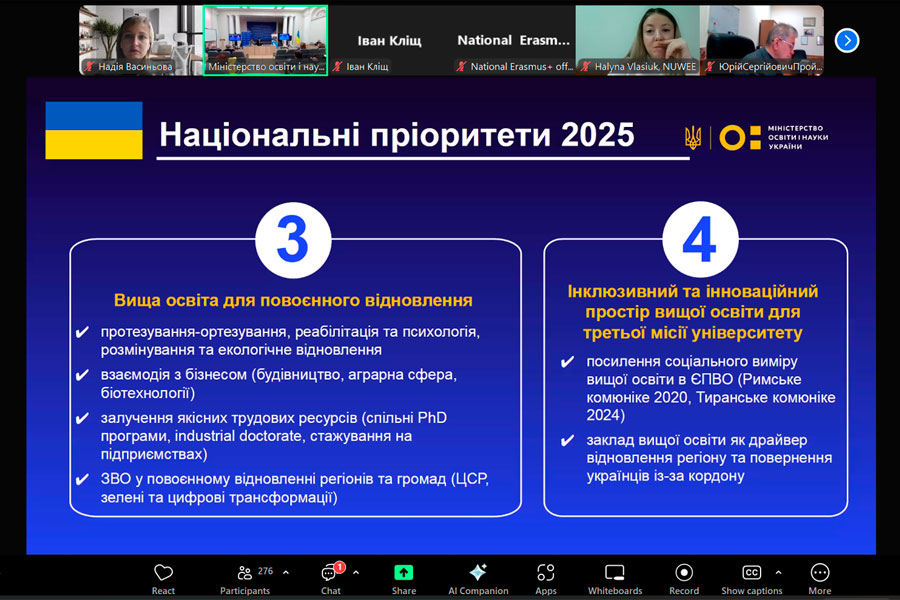Select the ЮрійСергійовичПрой… video thumbnail

pos(762,40)
